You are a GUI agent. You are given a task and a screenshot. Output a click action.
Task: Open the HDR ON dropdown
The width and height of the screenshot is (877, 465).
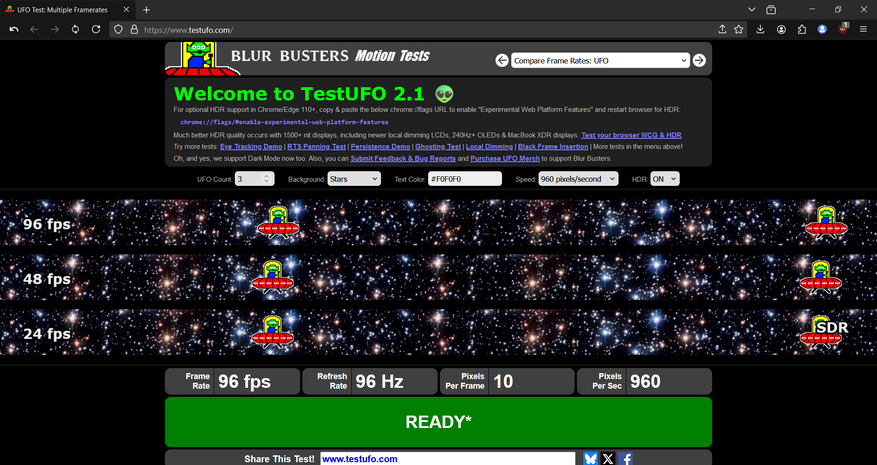[x=665, y=179]
